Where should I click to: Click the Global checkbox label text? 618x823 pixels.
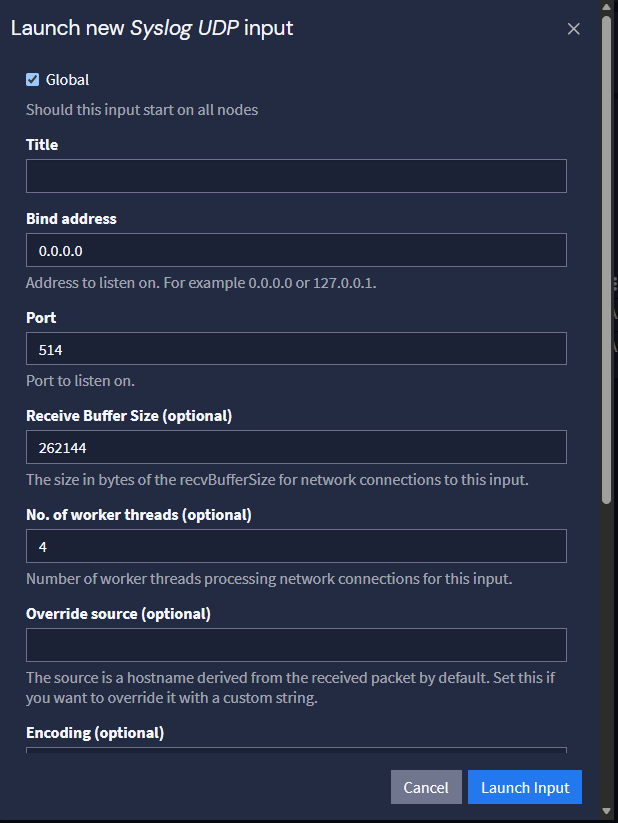(67, 80)
